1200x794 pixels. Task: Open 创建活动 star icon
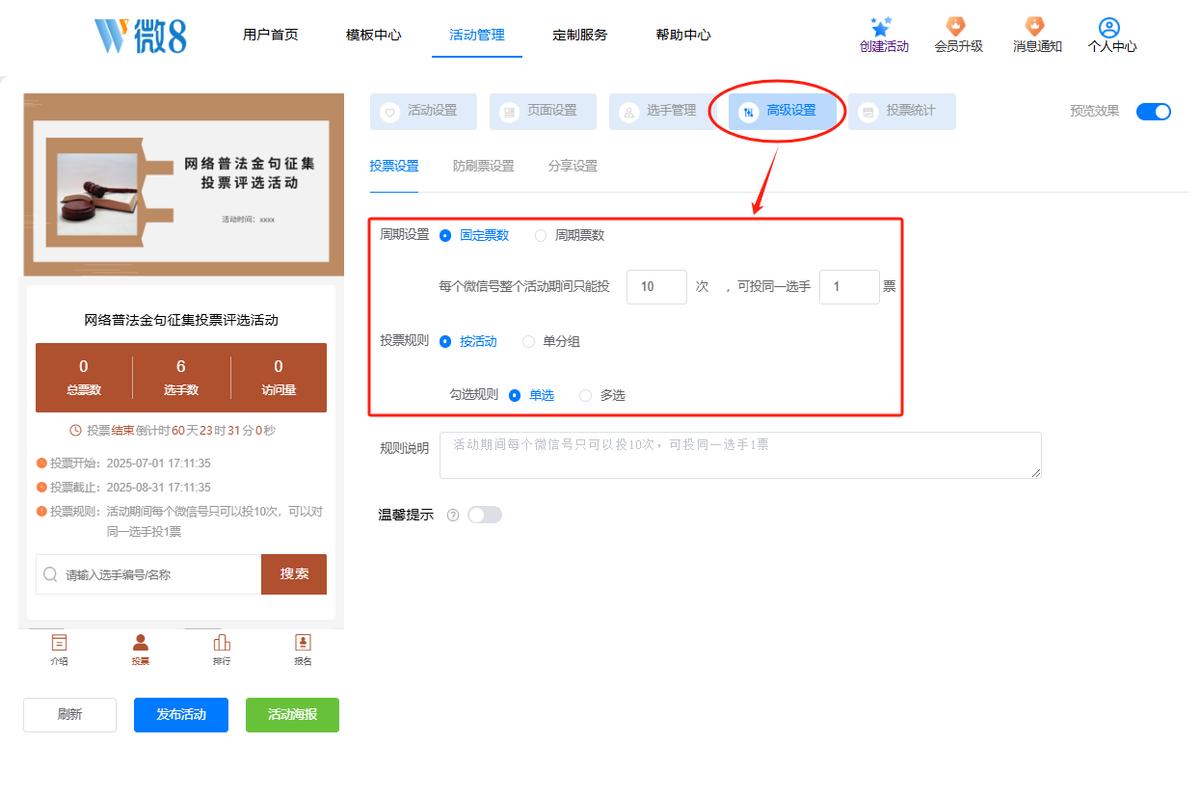pyautogui.click(x=881, y=27)
